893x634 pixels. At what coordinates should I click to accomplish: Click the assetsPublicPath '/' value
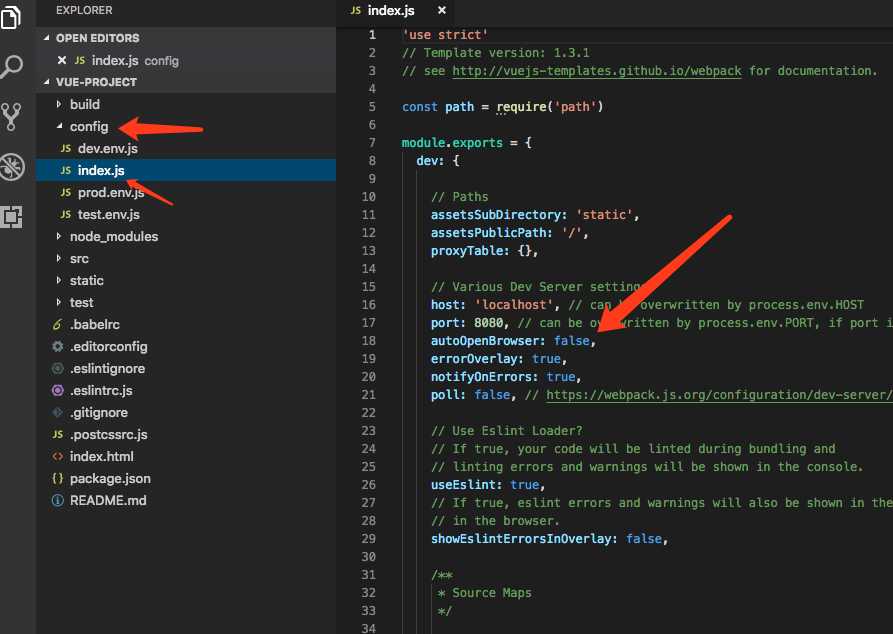coord(571,233)
